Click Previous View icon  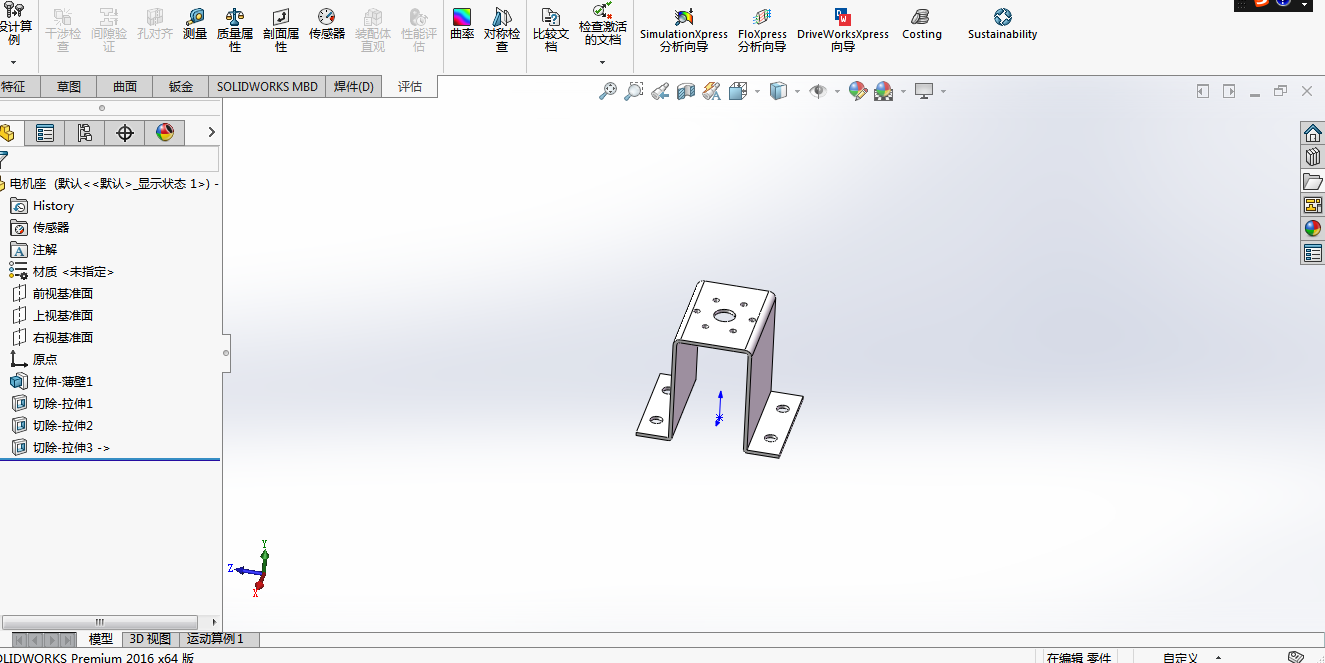point(660,92)
